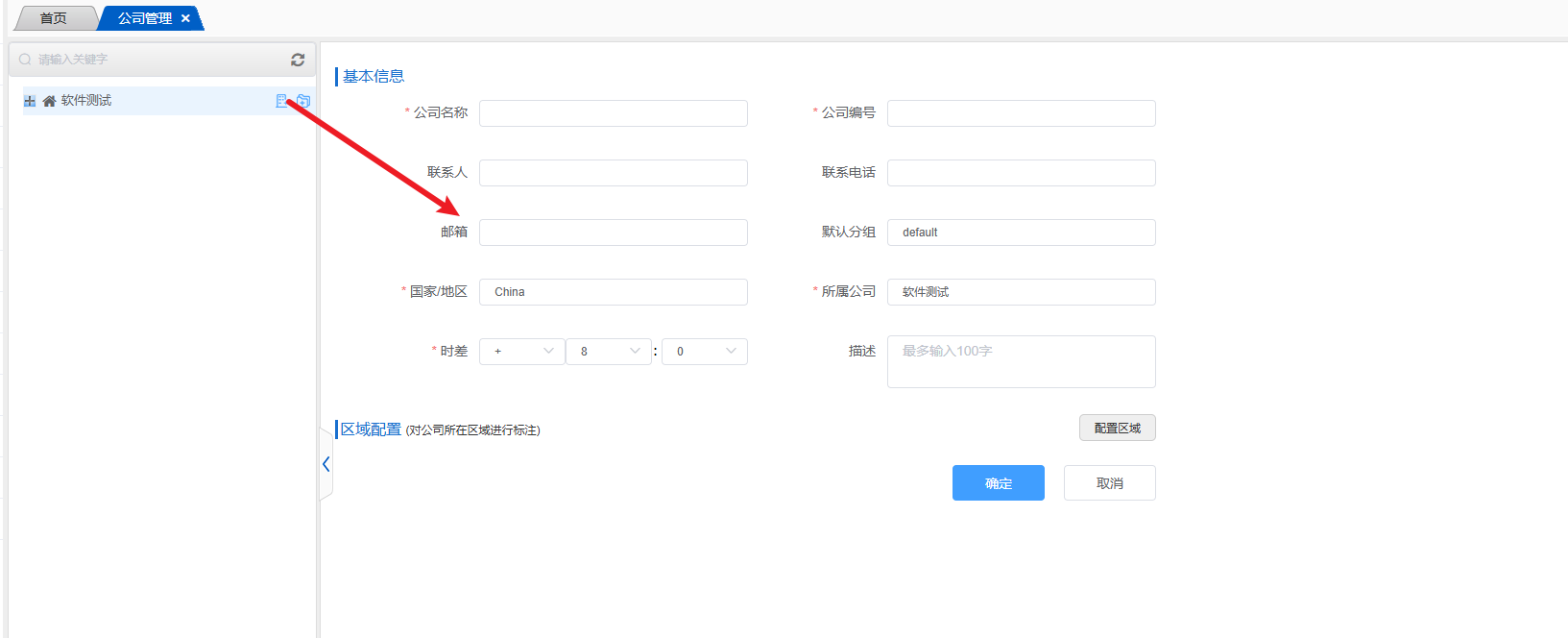Open the time difference hour dropdown
Viewport: 1568px width, 638px height.
[609, 352]
